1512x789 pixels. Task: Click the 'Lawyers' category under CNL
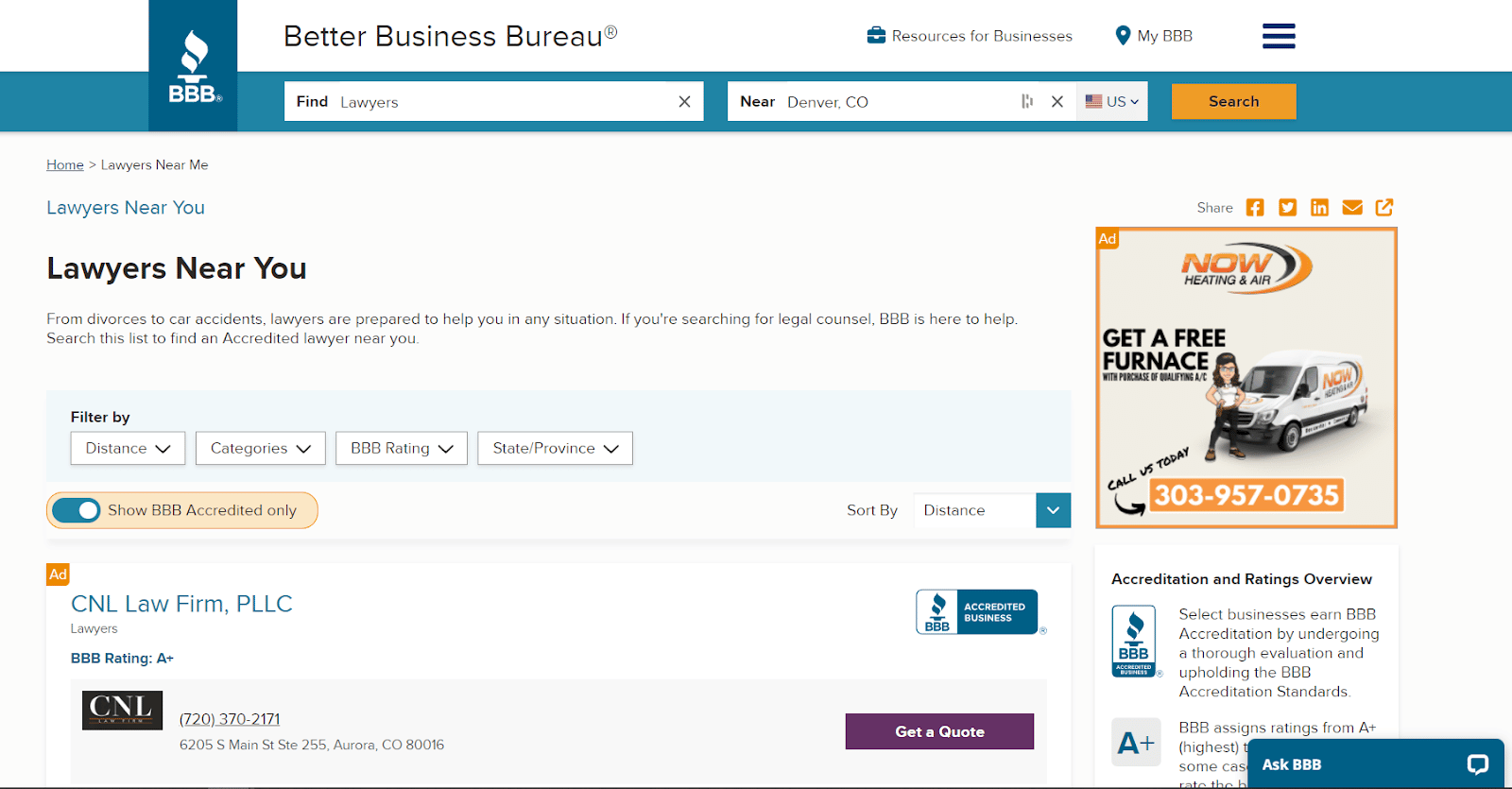(x=94, y=628)
